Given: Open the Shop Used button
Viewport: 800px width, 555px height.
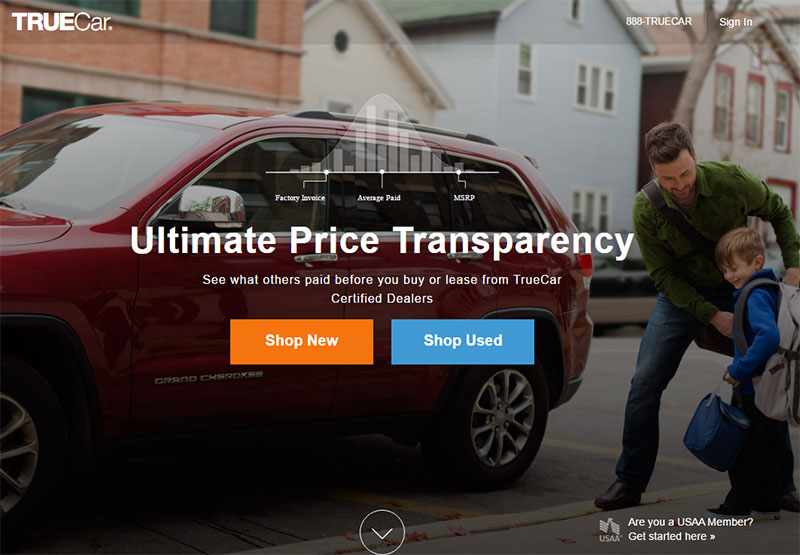Looking at the screenshot, I should coord(463,341).
